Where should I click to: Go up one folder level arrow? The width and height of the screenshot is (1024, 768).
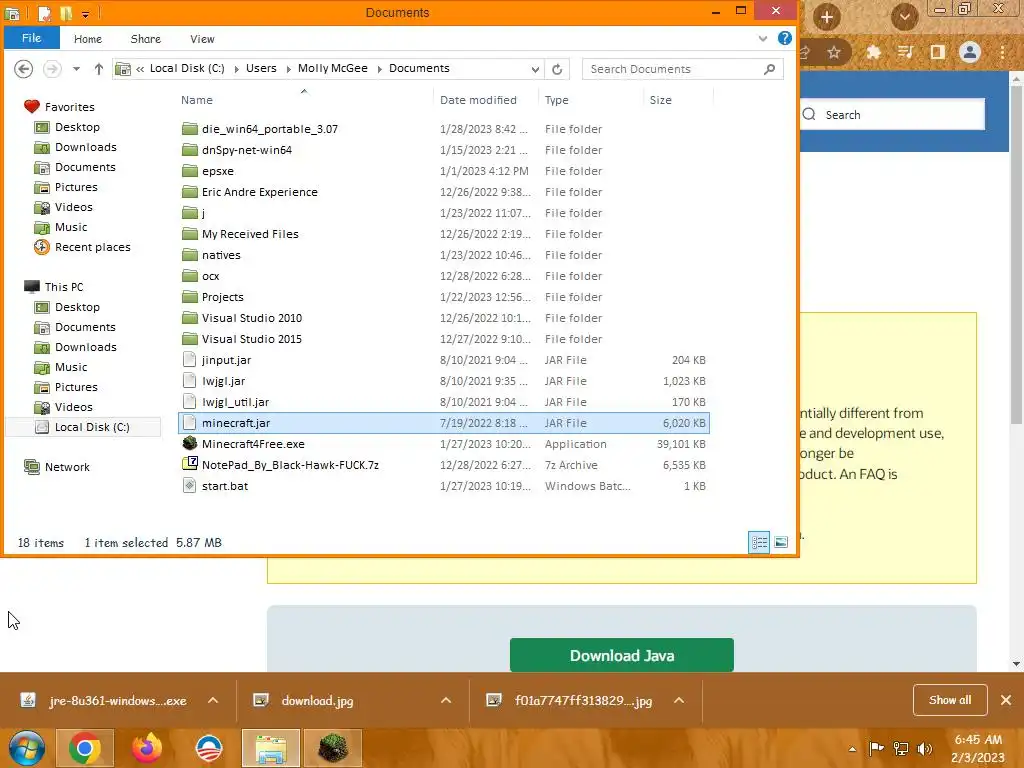point(99,69)
